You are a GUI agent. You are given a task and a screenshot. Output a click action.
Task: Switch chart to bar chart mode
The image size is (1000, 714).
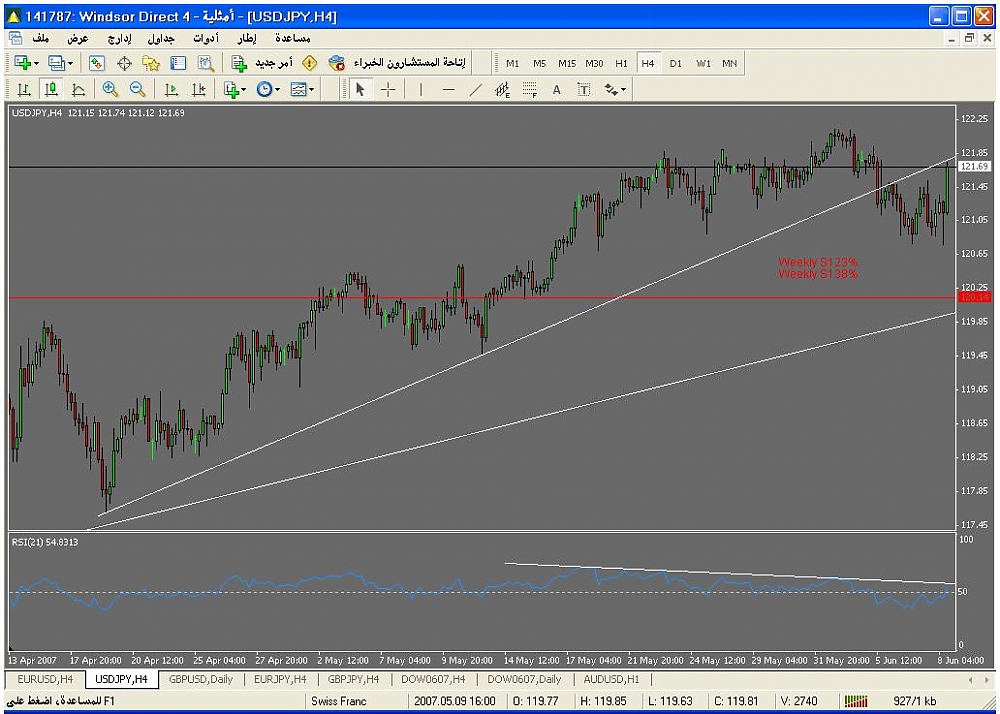(24, 89)
